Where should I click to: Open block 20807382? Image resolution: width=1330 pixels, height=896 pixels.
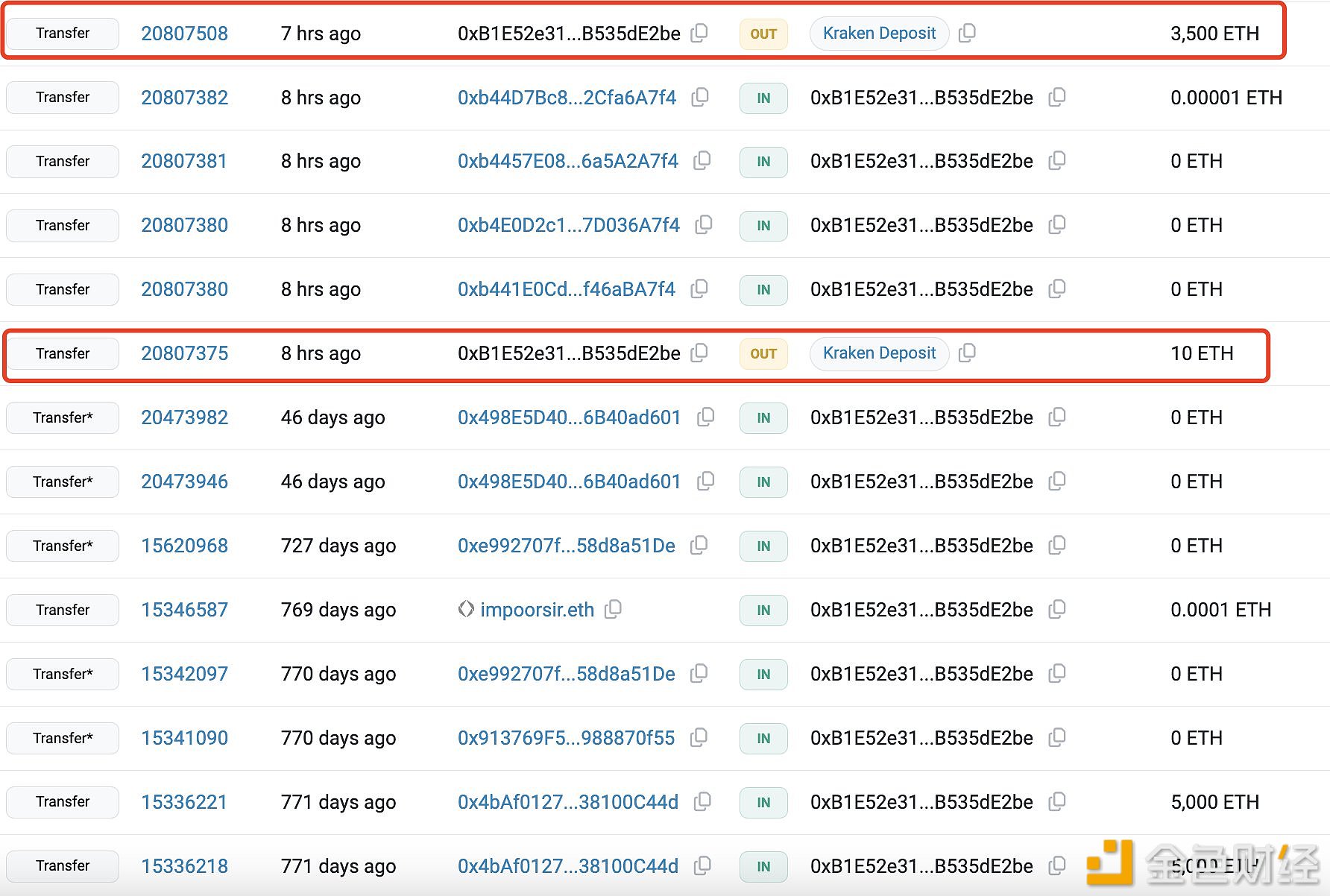point(185,98)
